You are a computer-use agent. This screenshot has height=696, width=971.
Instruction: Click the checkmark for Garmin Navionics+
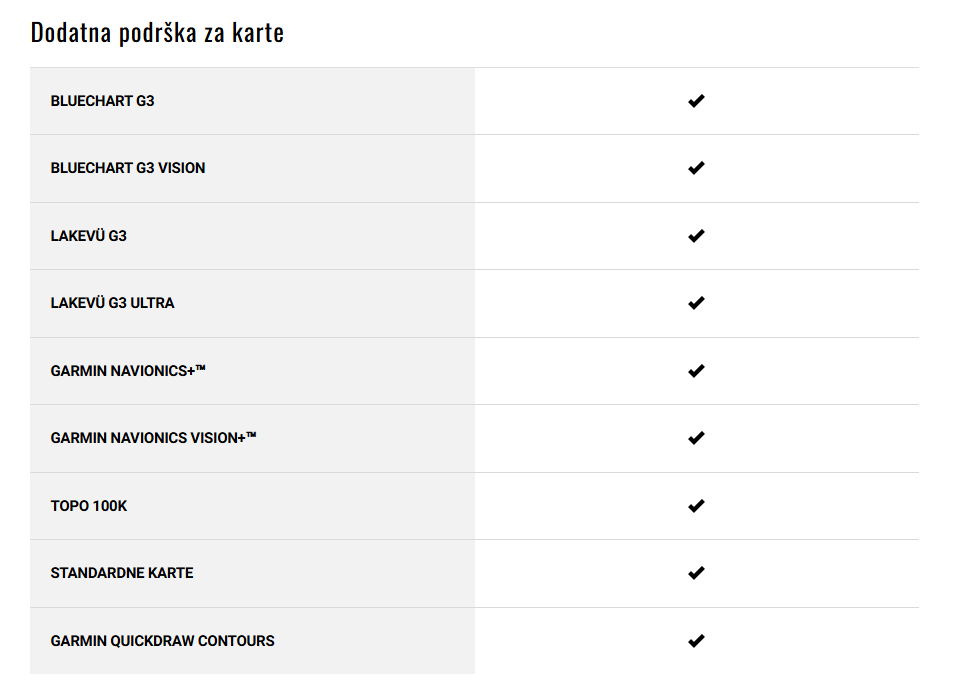(x=696, y=371)
